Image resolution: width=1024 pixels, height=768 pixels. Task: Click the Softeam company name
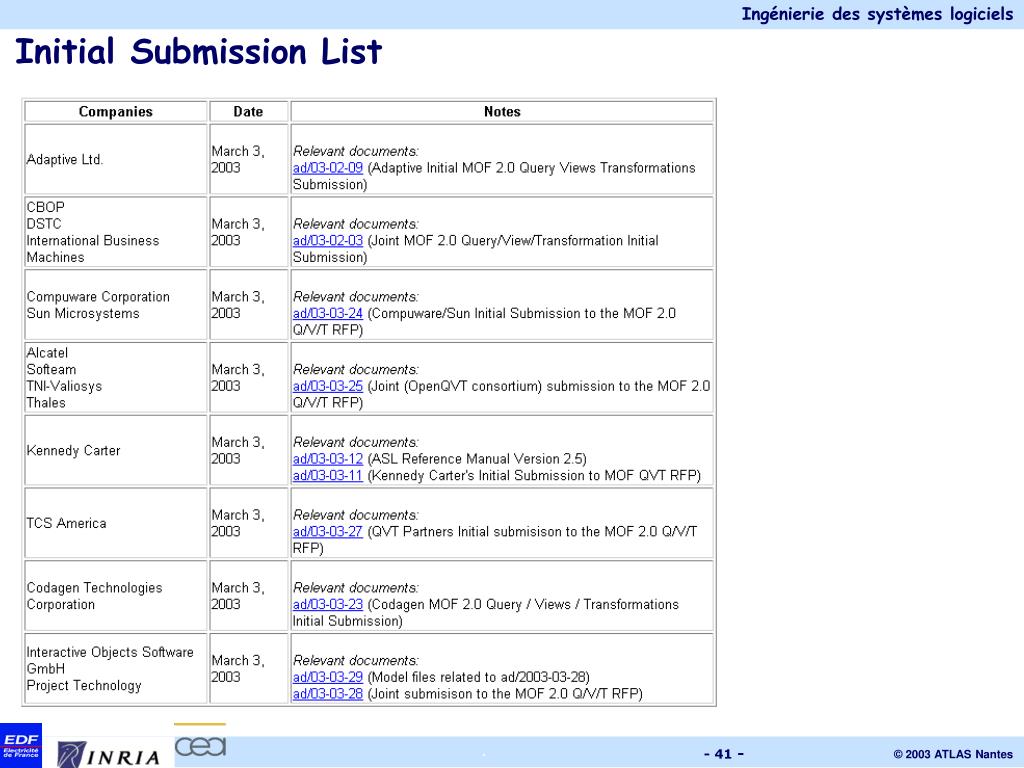pos(51,370)
